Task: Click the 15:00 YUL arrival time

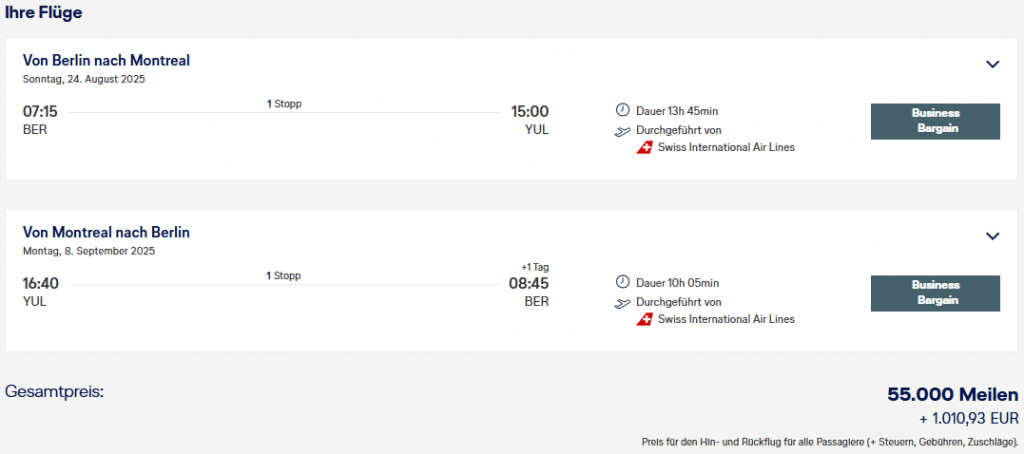Action: tap(529, 112)
